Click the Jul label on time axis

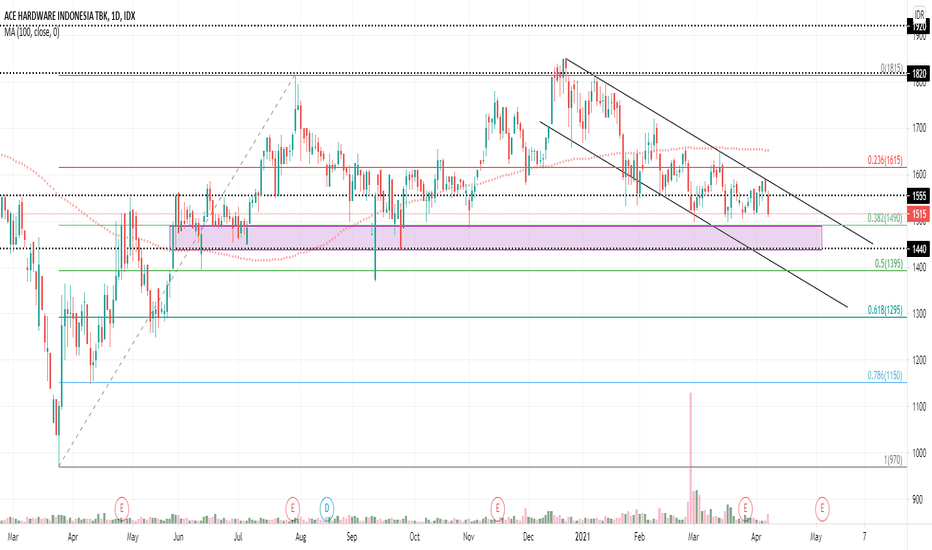coord(238,537)
